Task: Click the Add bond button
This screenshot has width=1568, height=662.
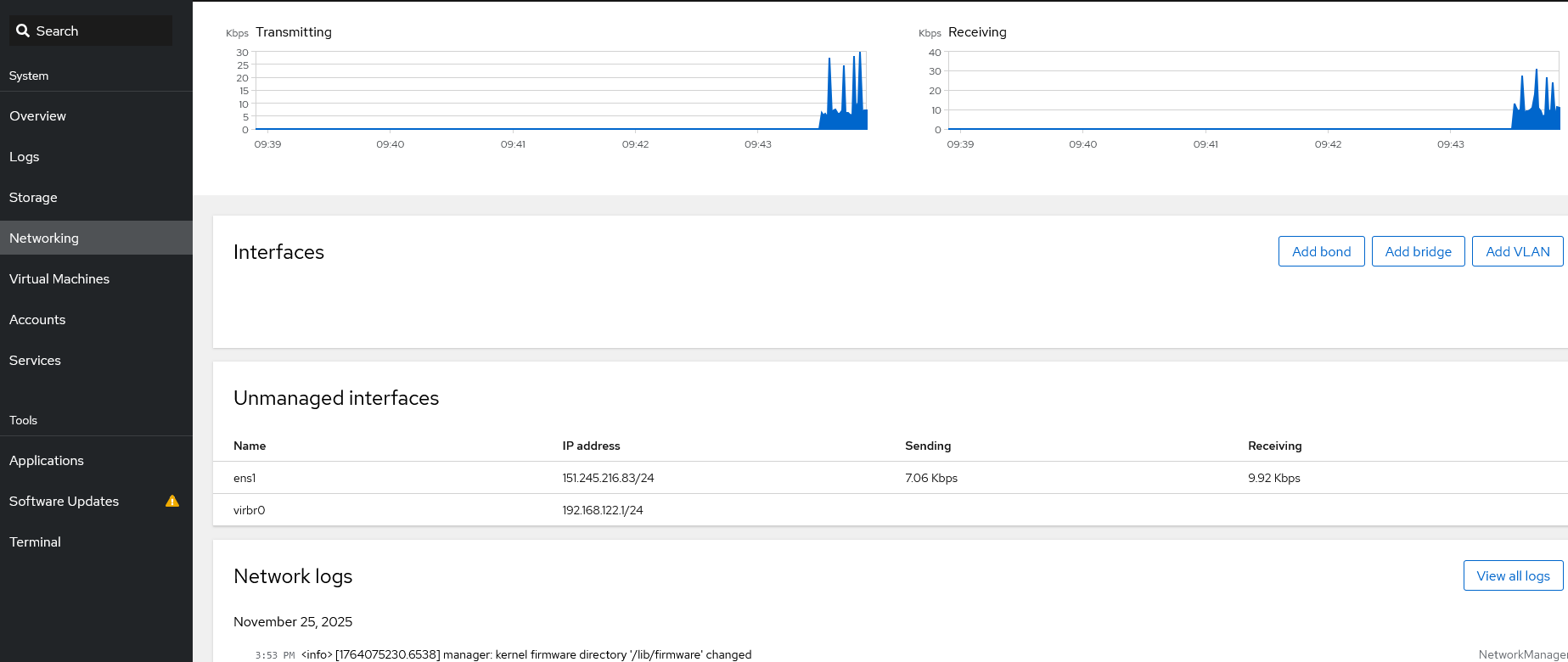Action: (1321, 251)
